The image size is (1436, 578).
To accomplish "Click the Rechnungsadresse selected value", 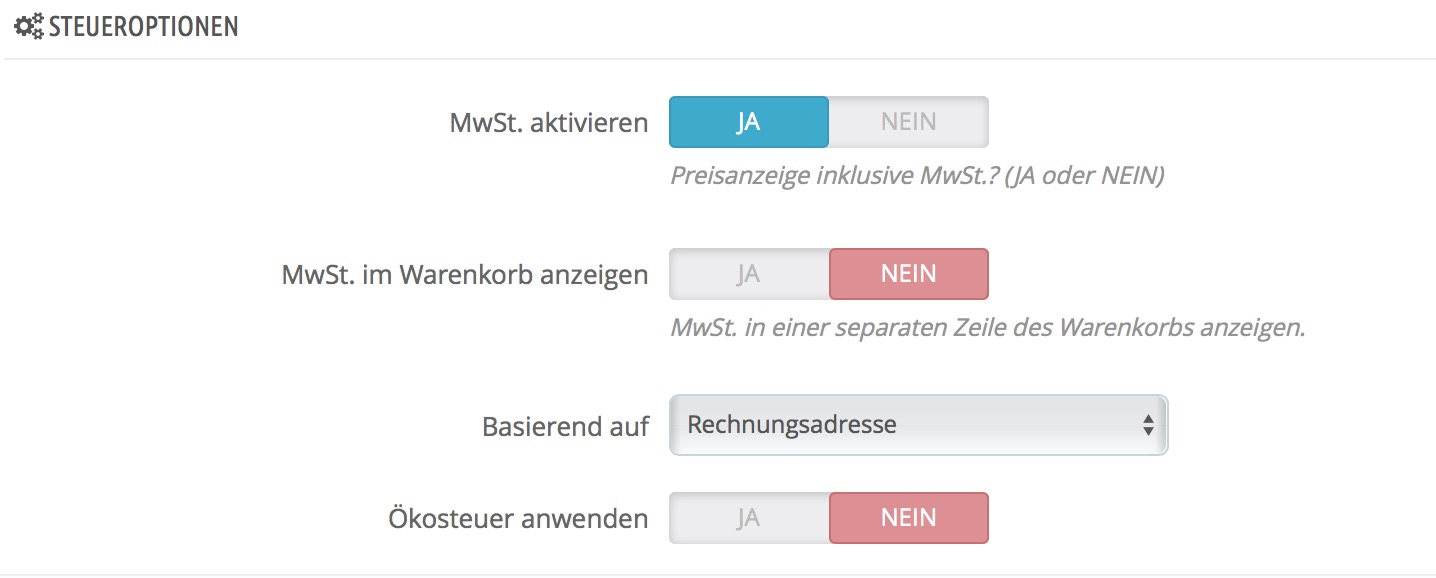I will pyautogui.click(x=792, y=425).
